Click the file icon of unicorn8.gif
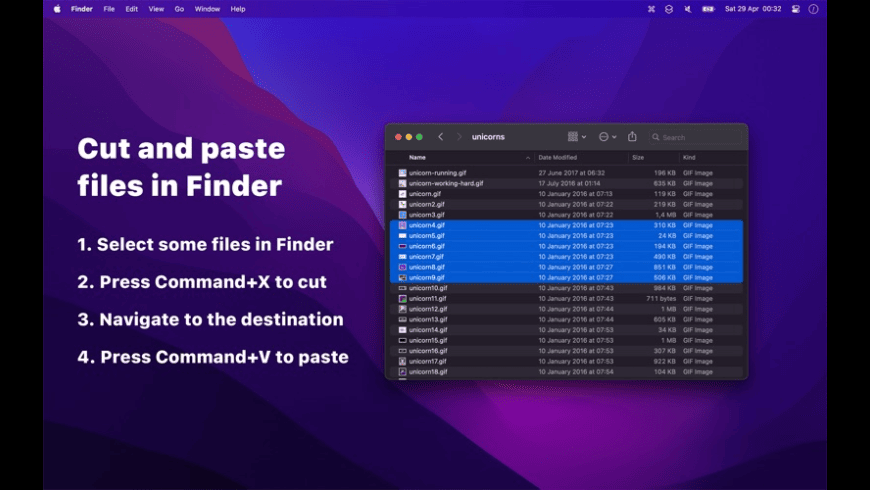The image size is (870, 490). (x=402, y=267)
